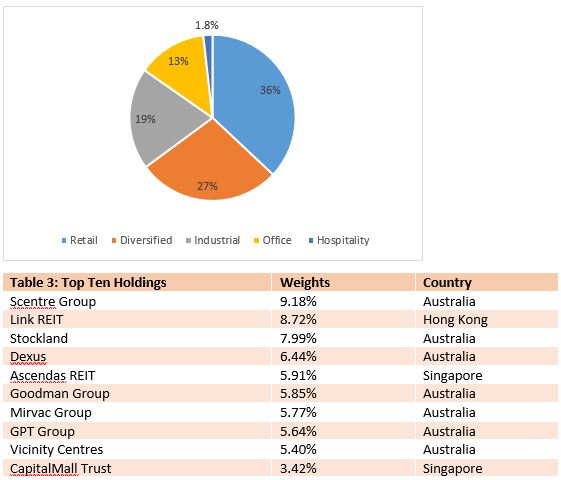
Task: Click the 5.91% weight value
Action: pos(298,376)
